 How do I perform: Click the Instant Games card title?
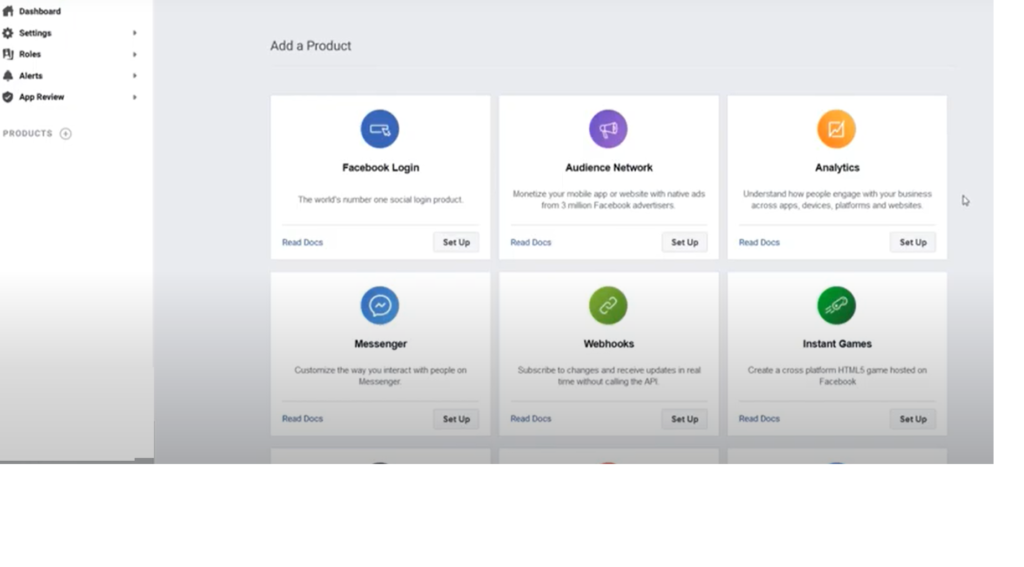pos(837,344)
